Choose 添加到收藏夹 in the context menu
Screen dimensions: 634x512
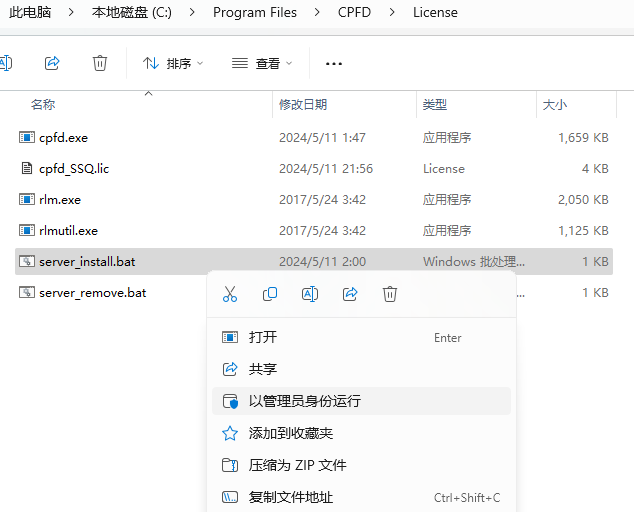pyautogui.click(x=361, y=433)
